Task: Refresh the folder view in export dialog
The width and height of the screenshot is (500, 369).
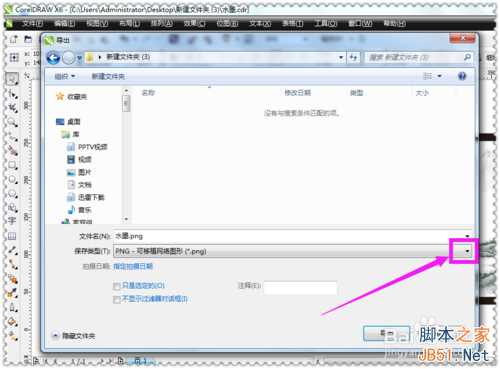Action: point(354,57)
